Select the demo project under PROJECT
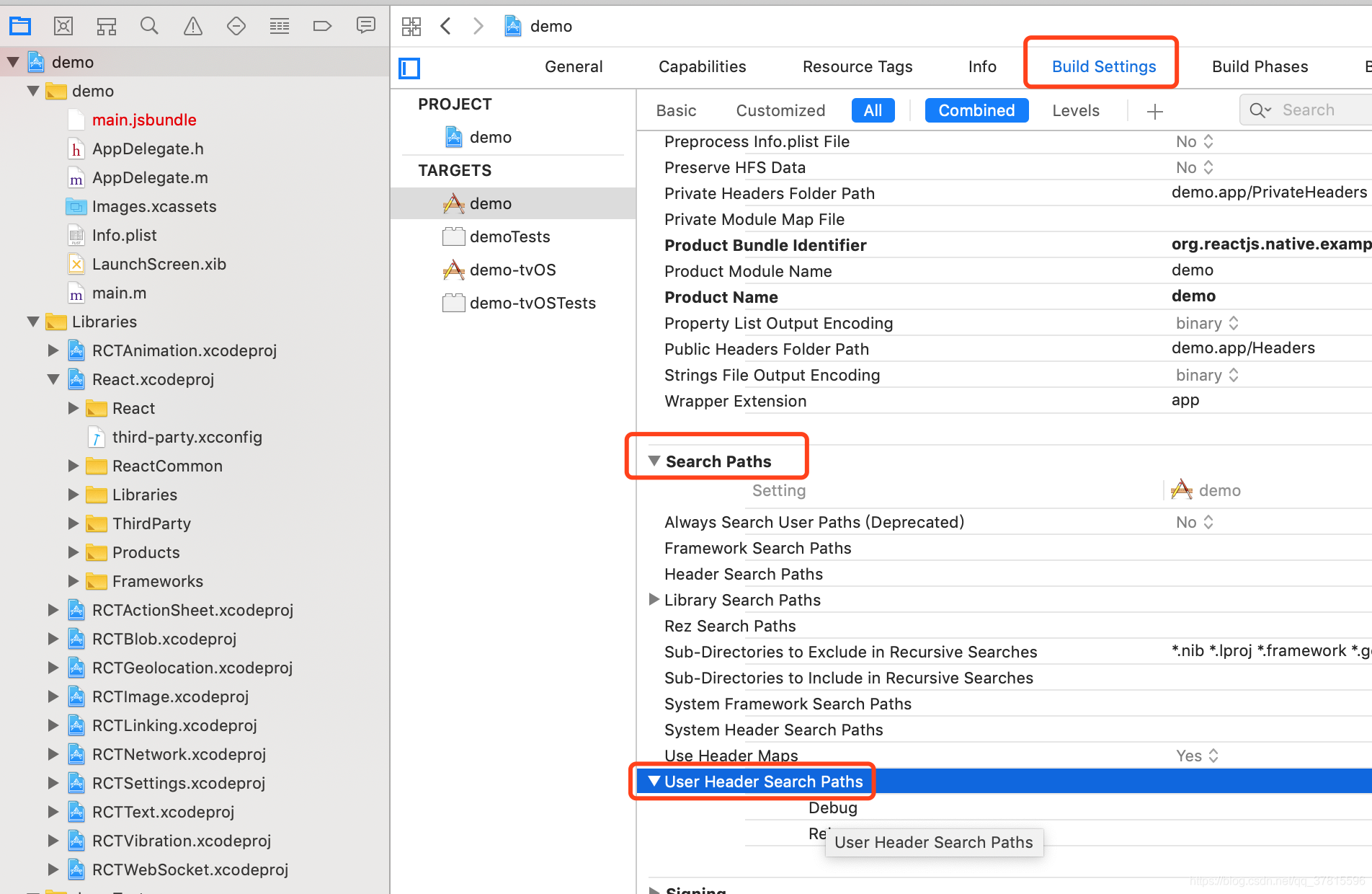This screenshot has height=894, width=1372. click(478, 137)
